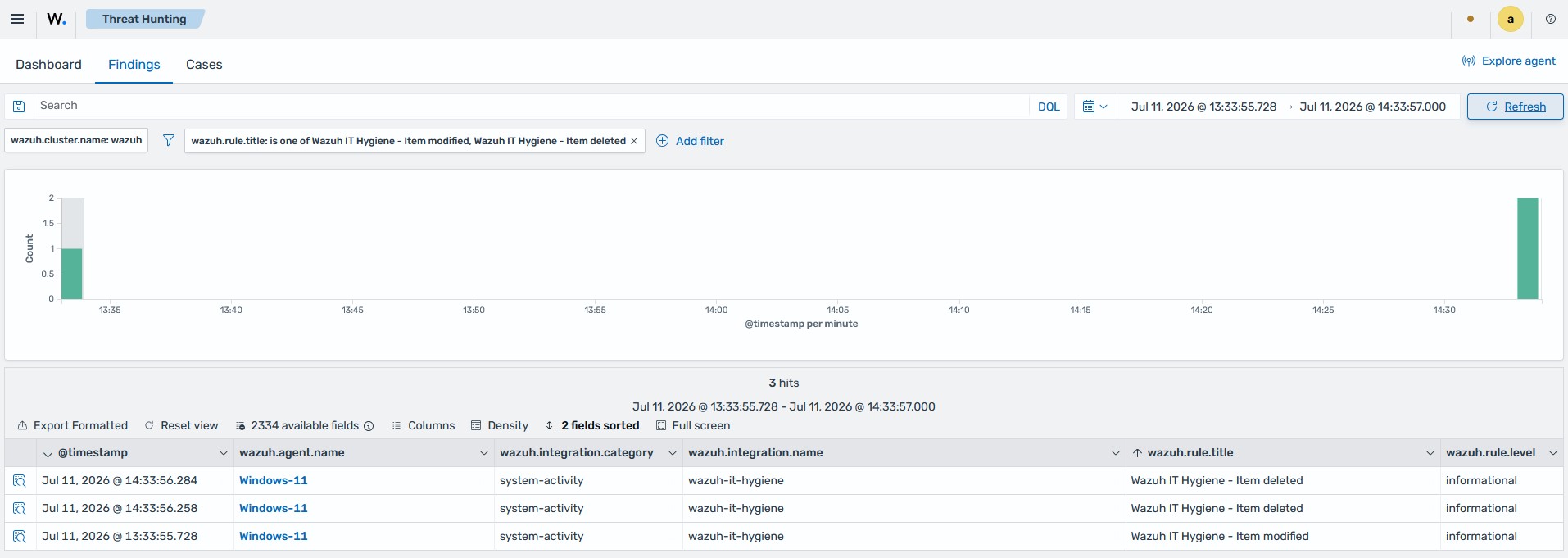Open wazuh.rule.level column chevron
This screenshot has width=1568, height=558.
(1552, 453)
